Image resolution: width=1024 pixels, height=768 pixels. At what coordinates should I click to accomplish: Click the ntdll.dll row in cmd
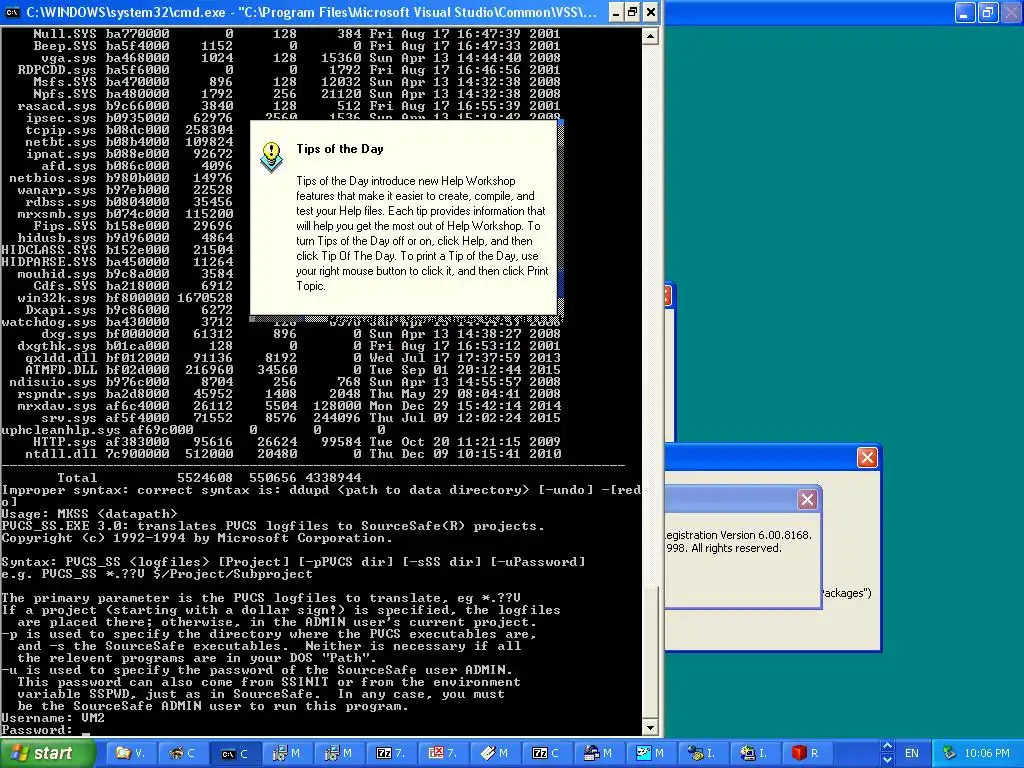click(293, 454)
